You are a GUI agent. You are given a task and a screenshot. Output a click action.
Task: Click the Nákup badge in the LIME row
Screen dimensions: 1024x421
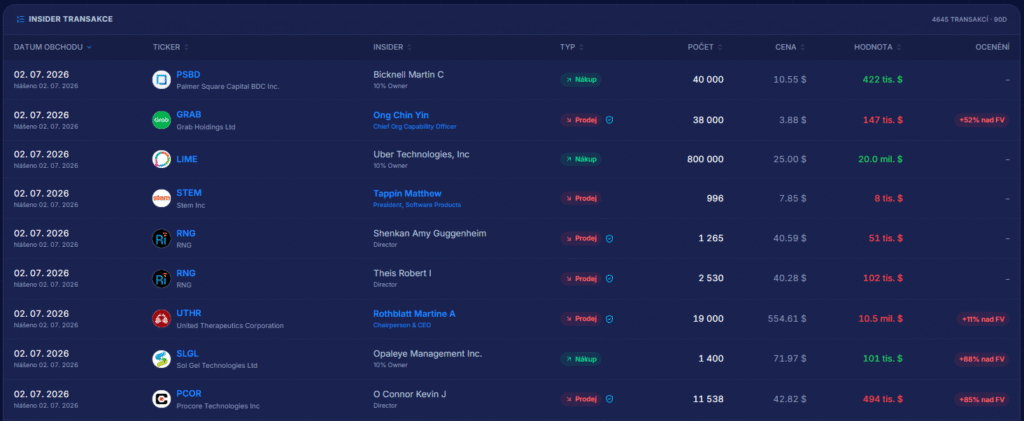click(x=581, y=159)
